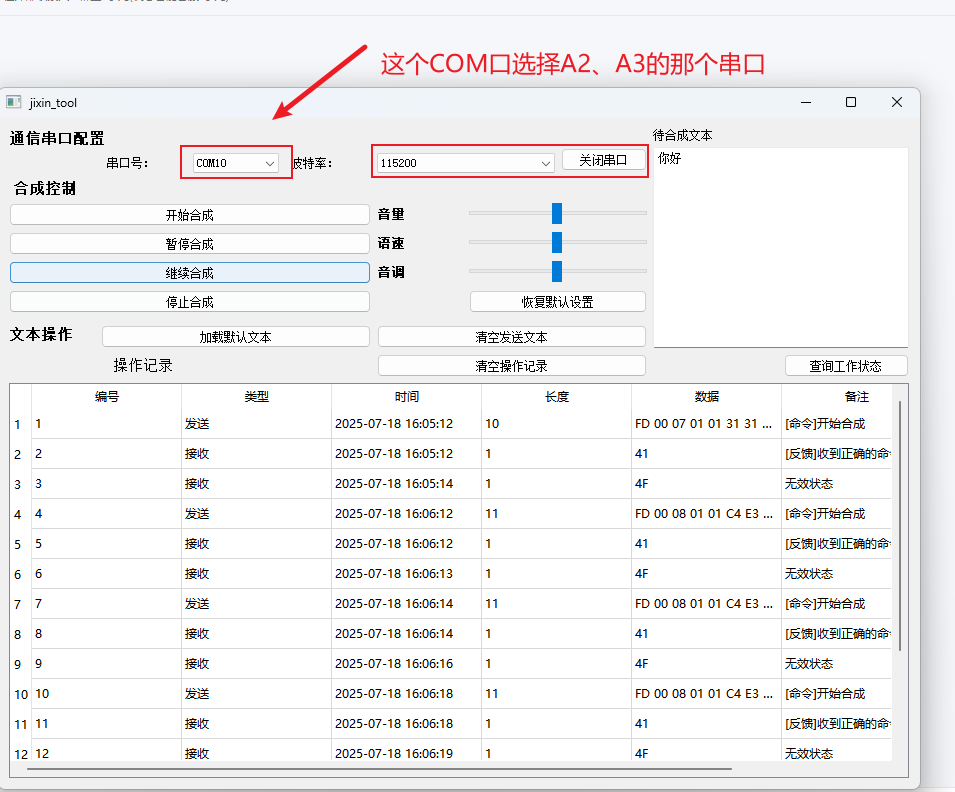955x792 pixels.
Task: Click the 音量 volume slider handle
Action: pos(557,213)
